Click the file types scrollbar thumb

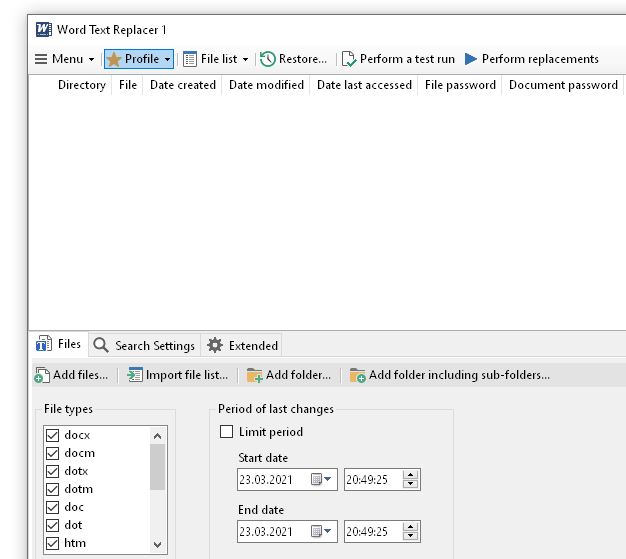[x=157, y=467]
